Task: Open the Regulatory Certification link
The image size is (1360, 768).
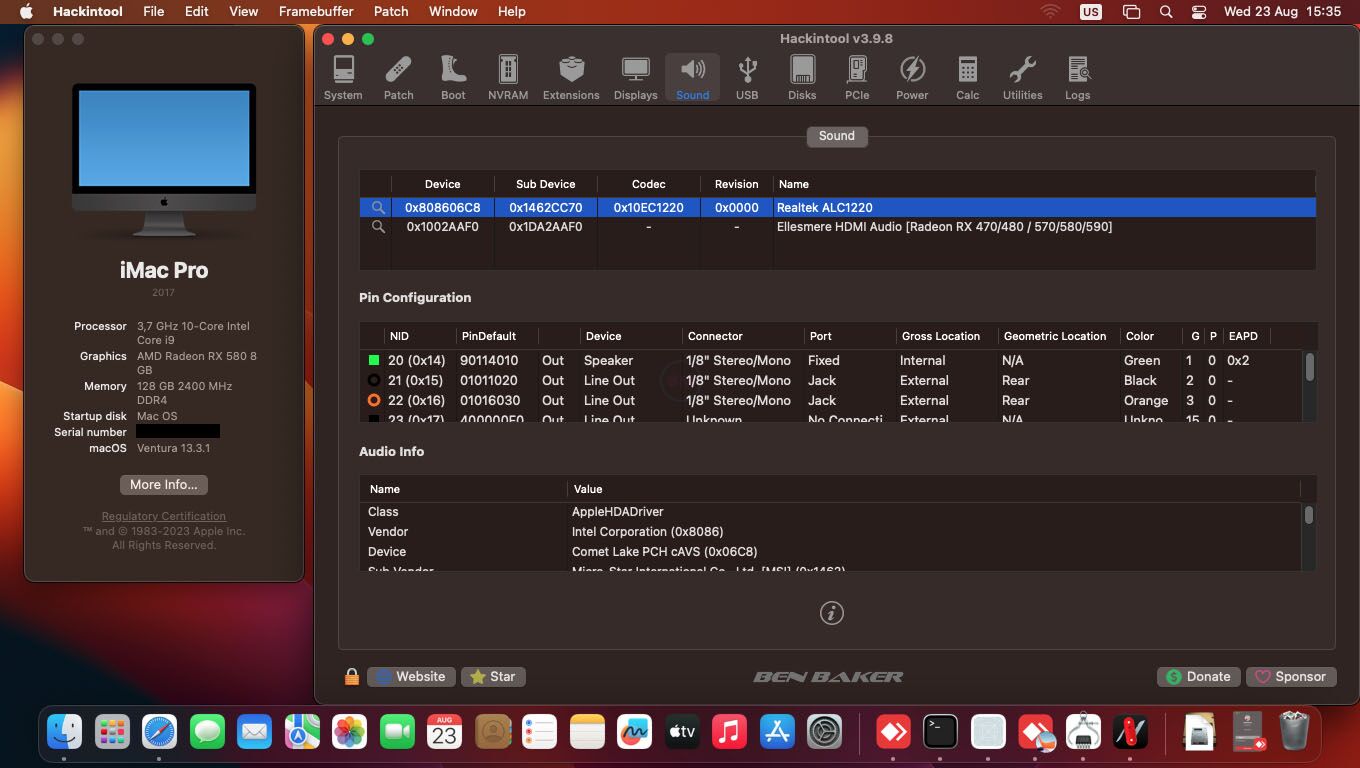Action: [x=164, y=516]
